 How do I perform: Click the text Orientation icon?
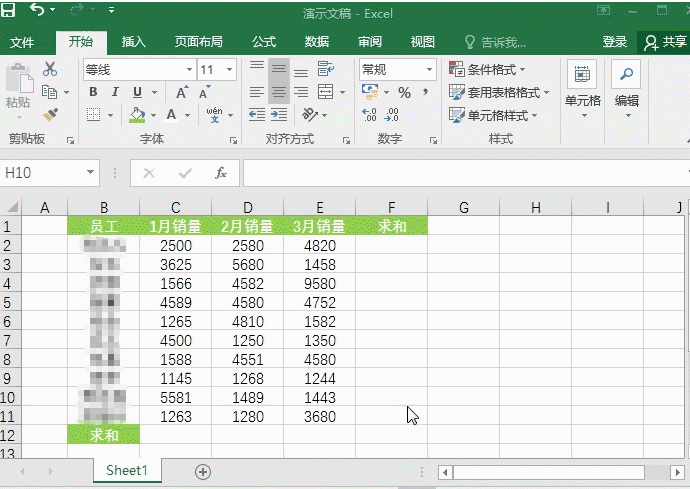point(310,115)
